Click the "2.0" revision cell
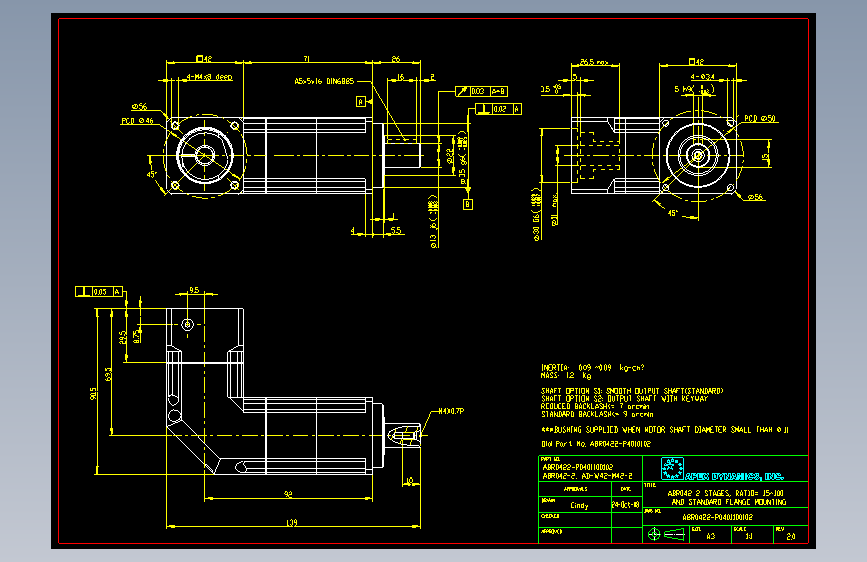Viewport: 867px width, 562px height. [791, 535]
